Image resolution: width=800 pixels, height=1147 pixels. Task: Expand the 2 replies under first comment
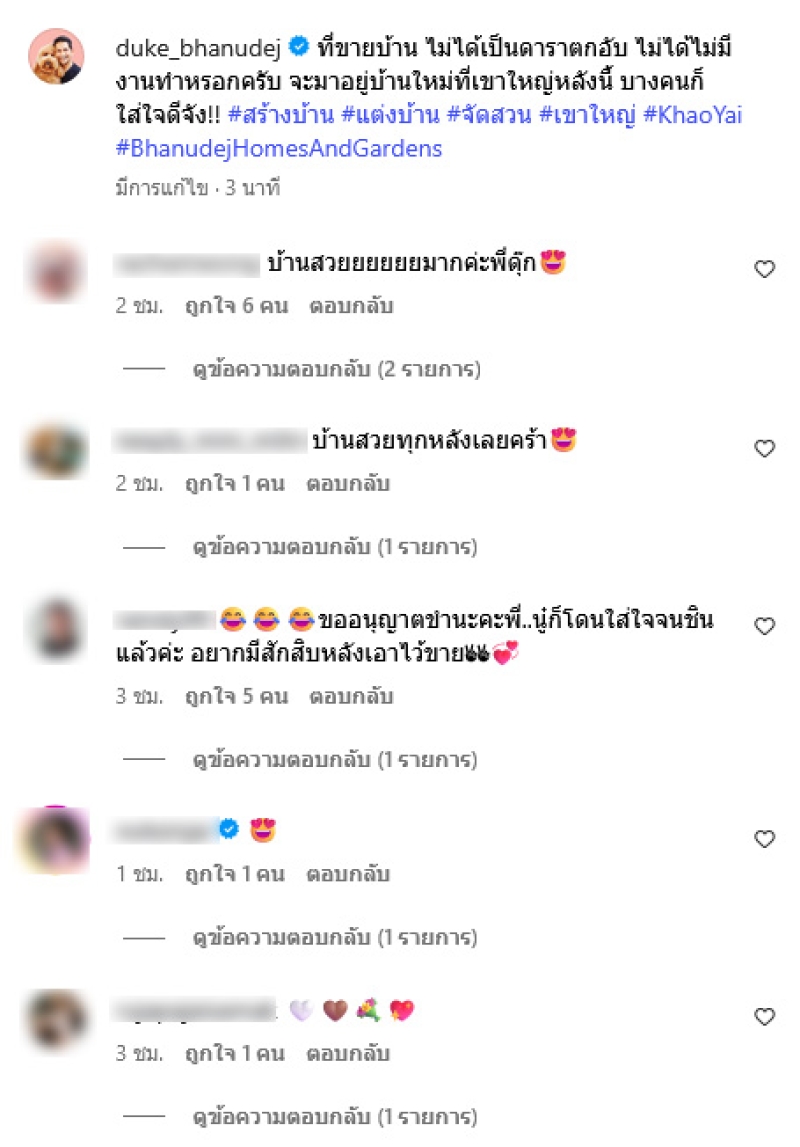(336, 369)
